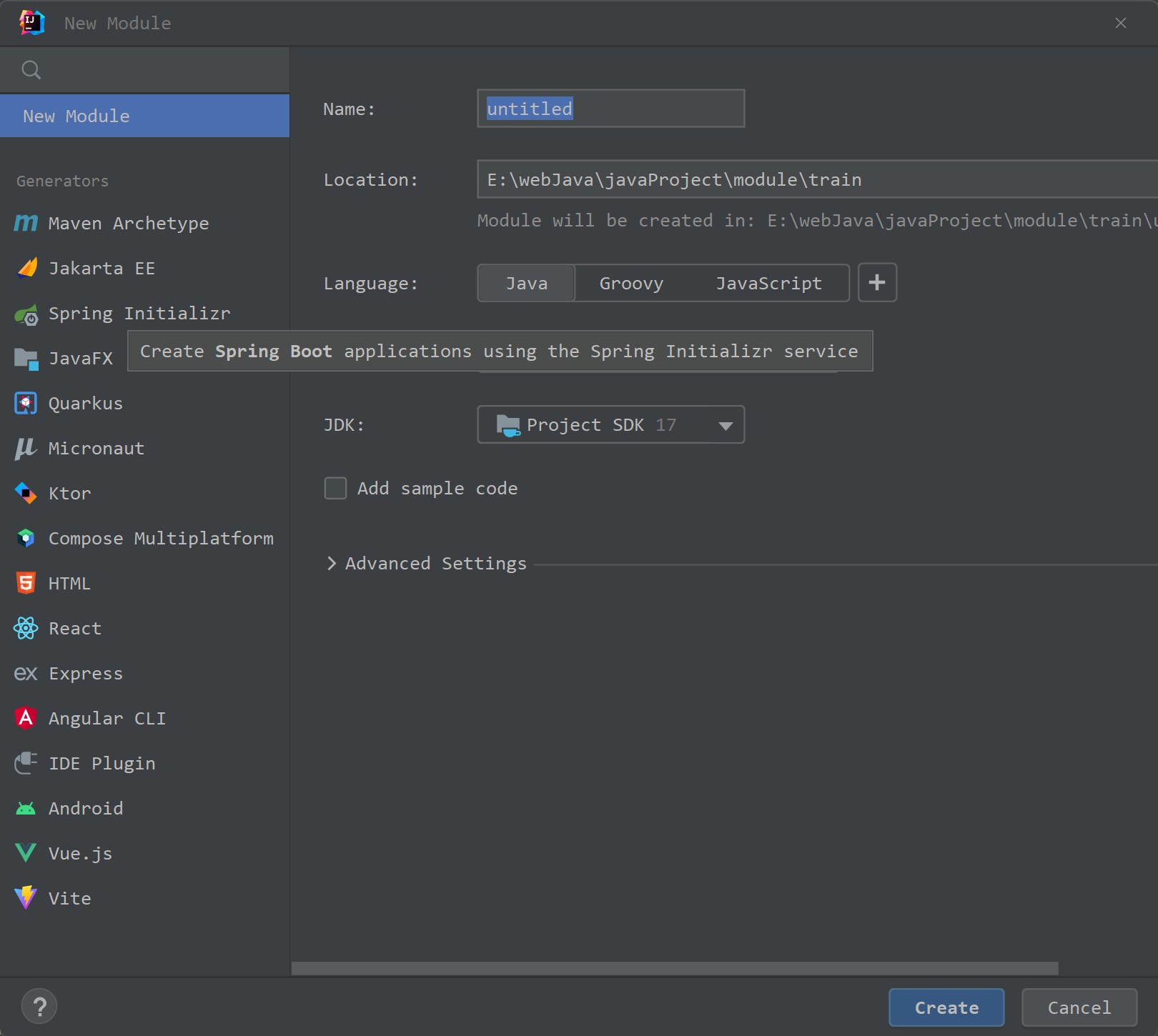Screen dimensions: 1158x1036
Task: Choose the Maven Archetype generator label
Action: [x=129, y=224]
